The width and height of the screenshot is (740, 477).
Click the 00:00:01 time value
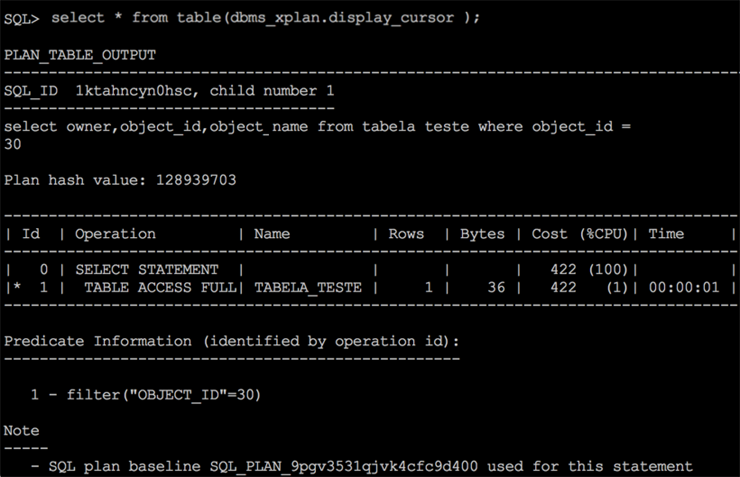(683, 287)
